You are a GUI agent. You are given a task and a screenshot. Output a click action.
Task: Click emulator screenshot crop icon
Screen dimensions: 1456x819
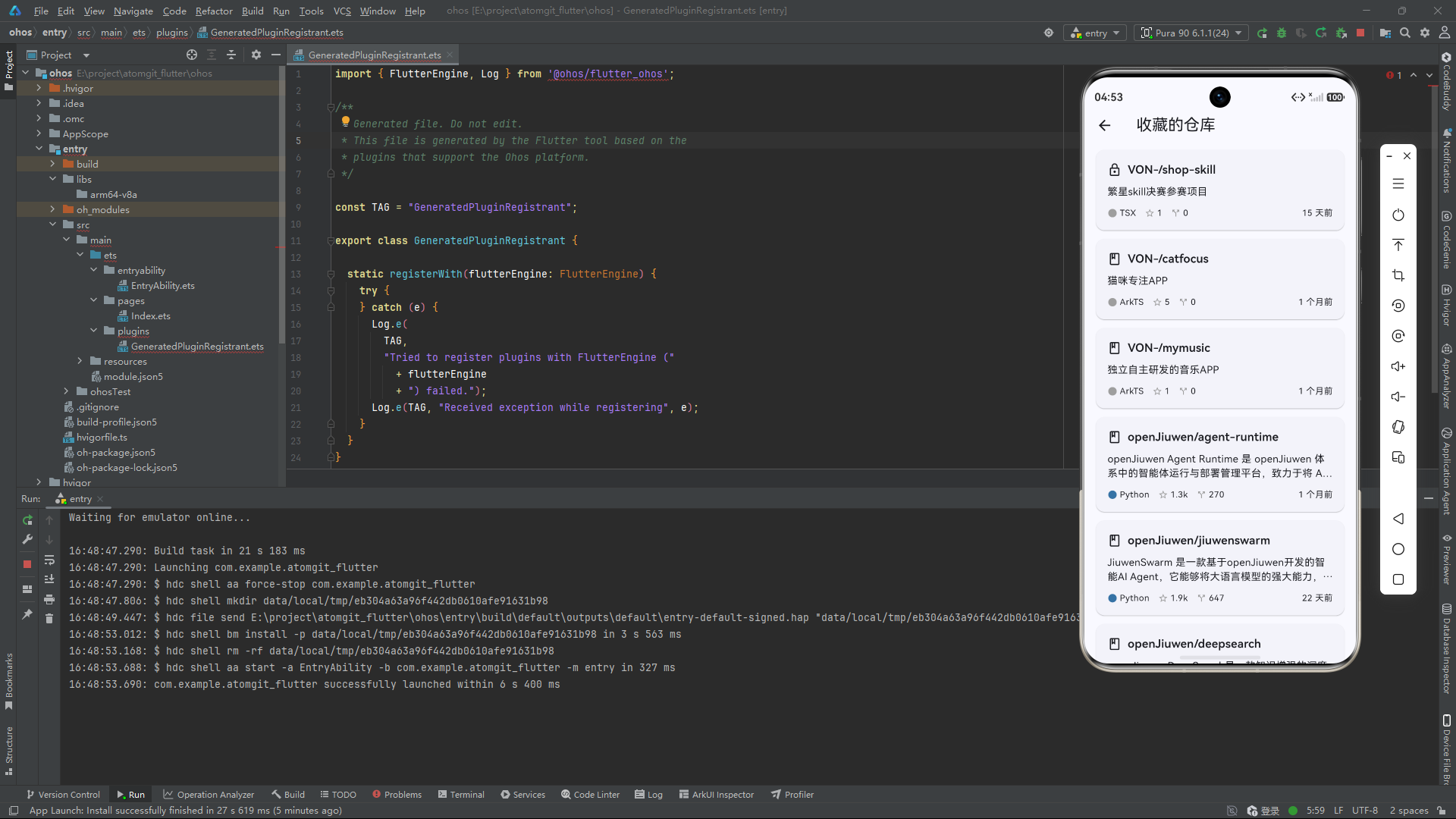pos(1398,275)
